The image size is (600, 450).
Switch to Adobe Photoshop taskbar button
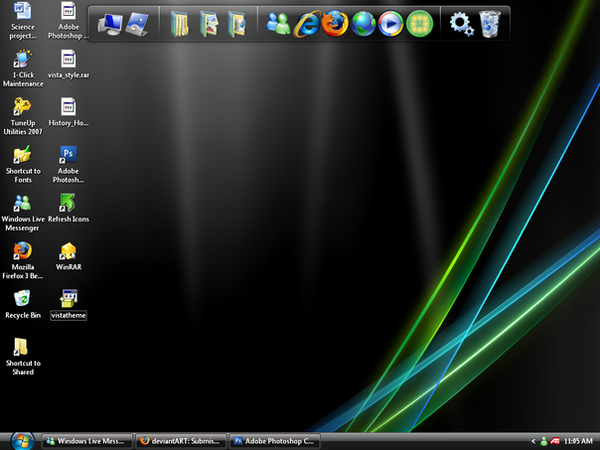275,441
